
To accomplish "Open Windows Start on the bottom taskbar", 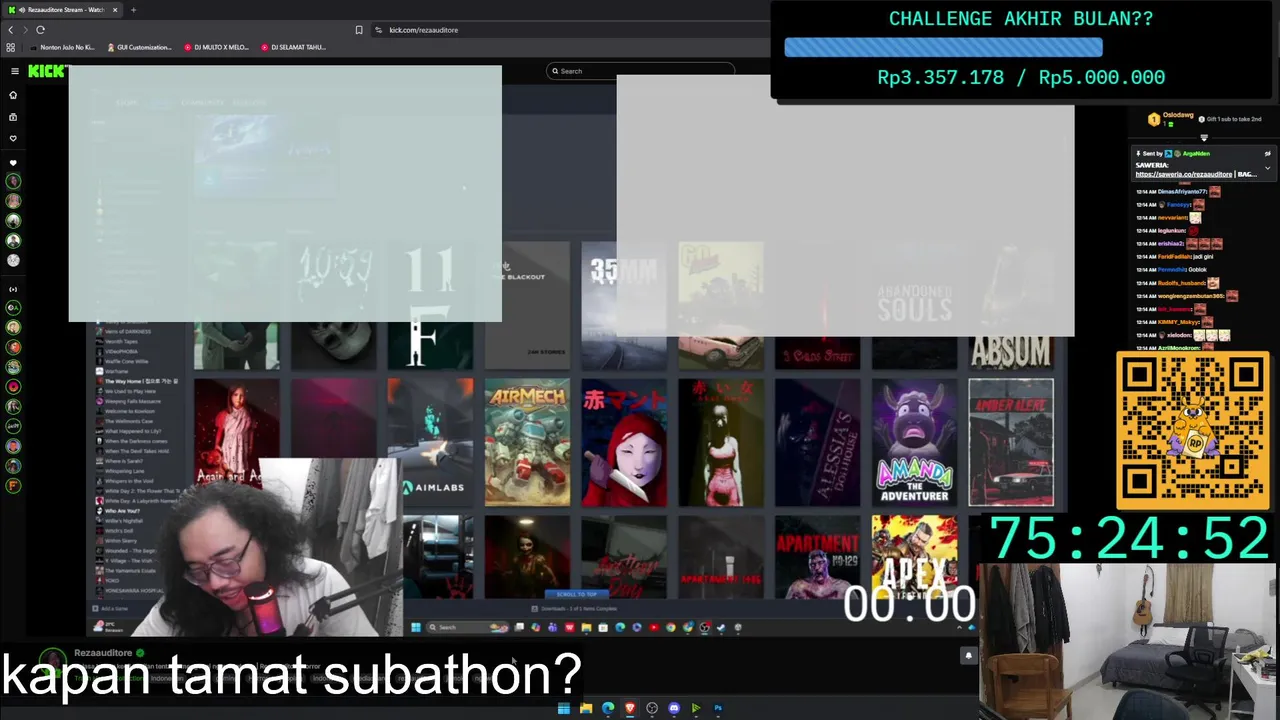I will click(x=564, y=708).
